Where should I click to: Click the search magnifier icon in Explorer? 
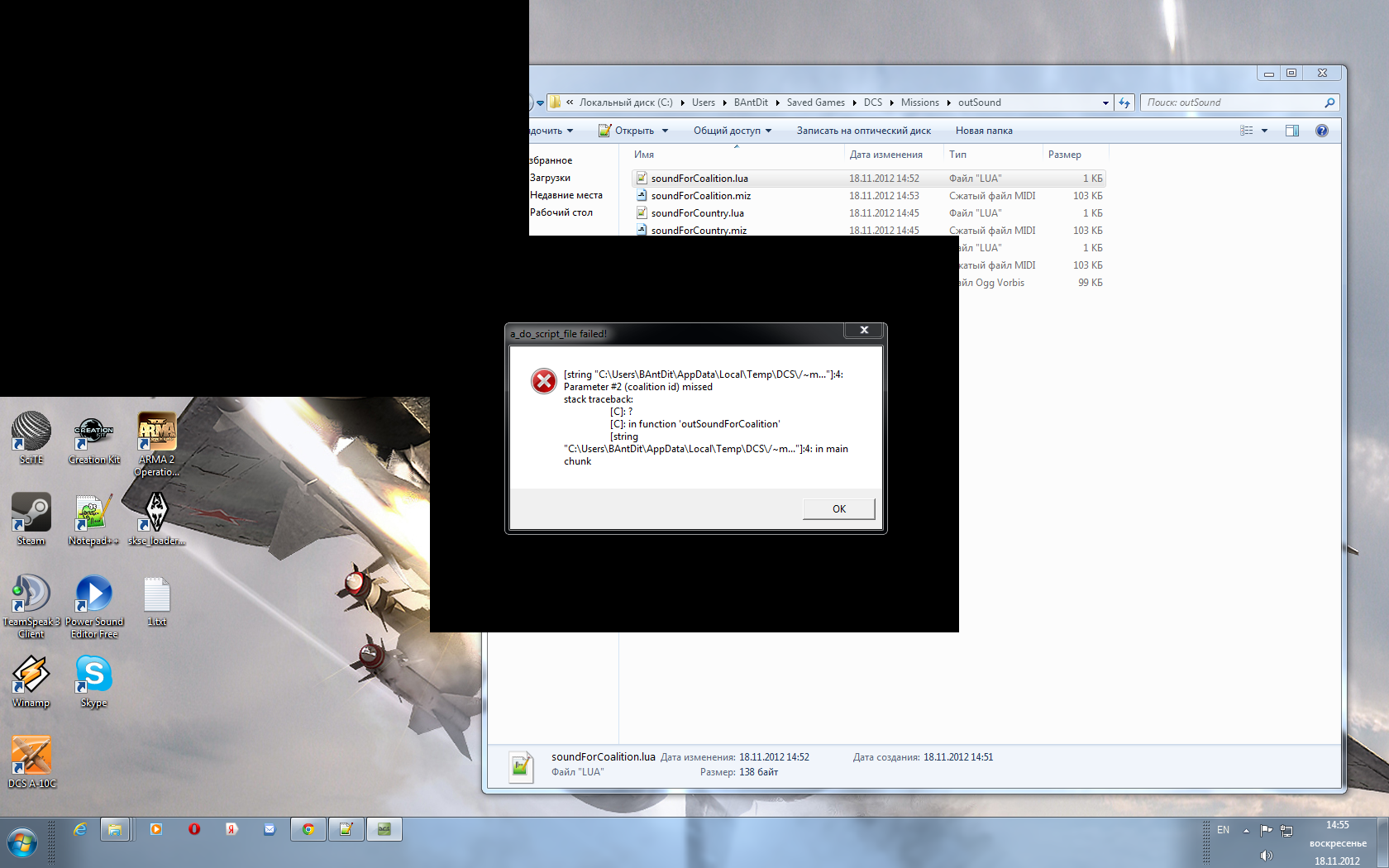pos(1329,103)
